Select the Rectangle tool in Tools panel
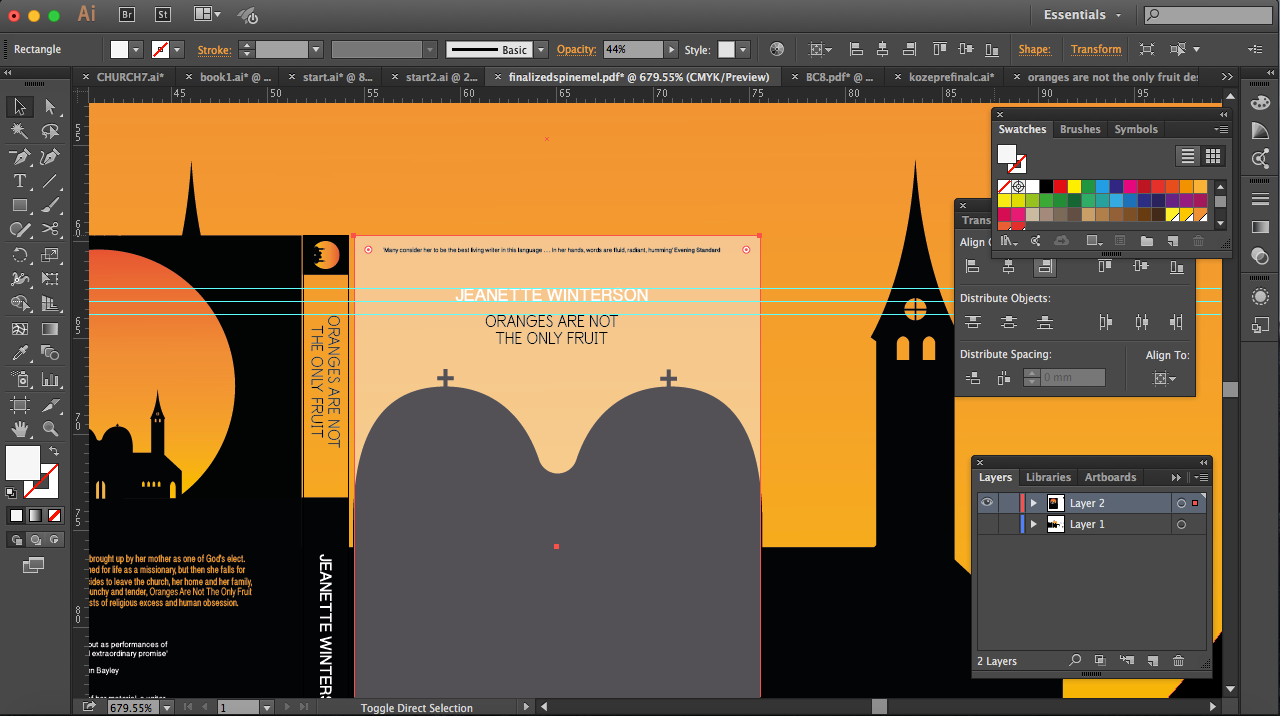1280x716 pixels. [19, 206]
